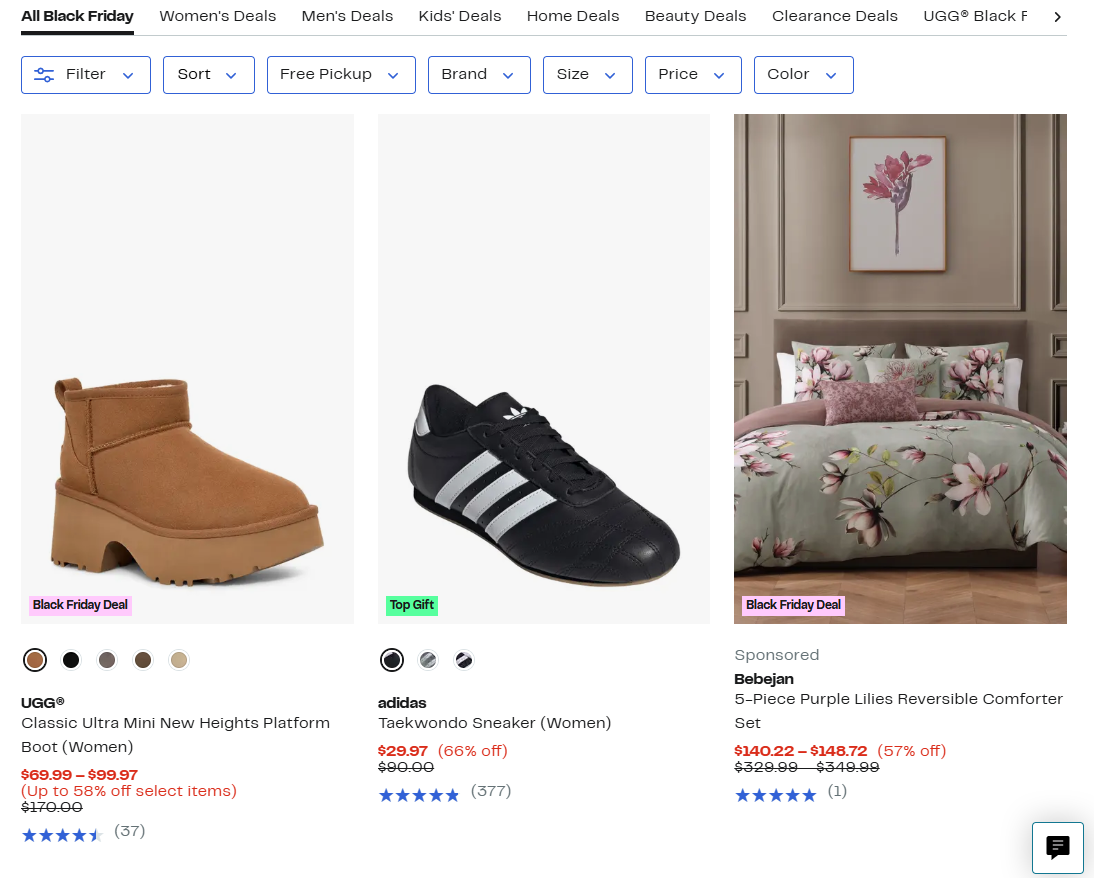The width and height of the screenshot is (1094, 878).
Task: Expand the Price filter dropdown
Action: (x=692, y=75)
